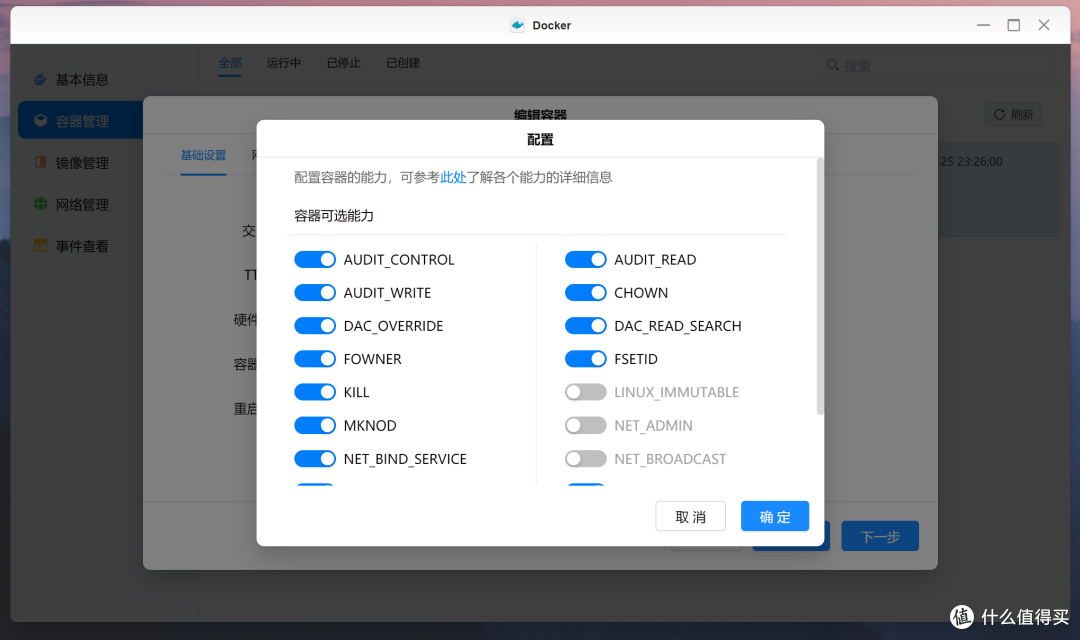Minimize the Docker window
Viewport: 1080px width, 640px height.
click(x=983, y=25)
